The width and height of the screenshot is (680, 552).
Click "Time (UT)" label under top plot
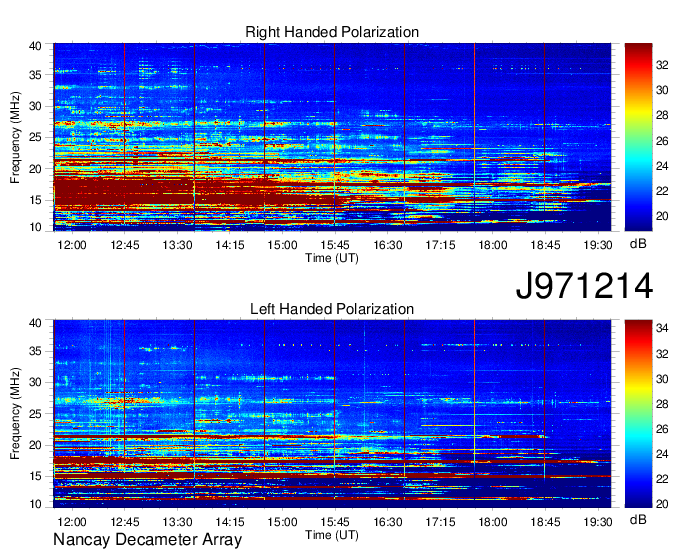click(x=332, y=258)
